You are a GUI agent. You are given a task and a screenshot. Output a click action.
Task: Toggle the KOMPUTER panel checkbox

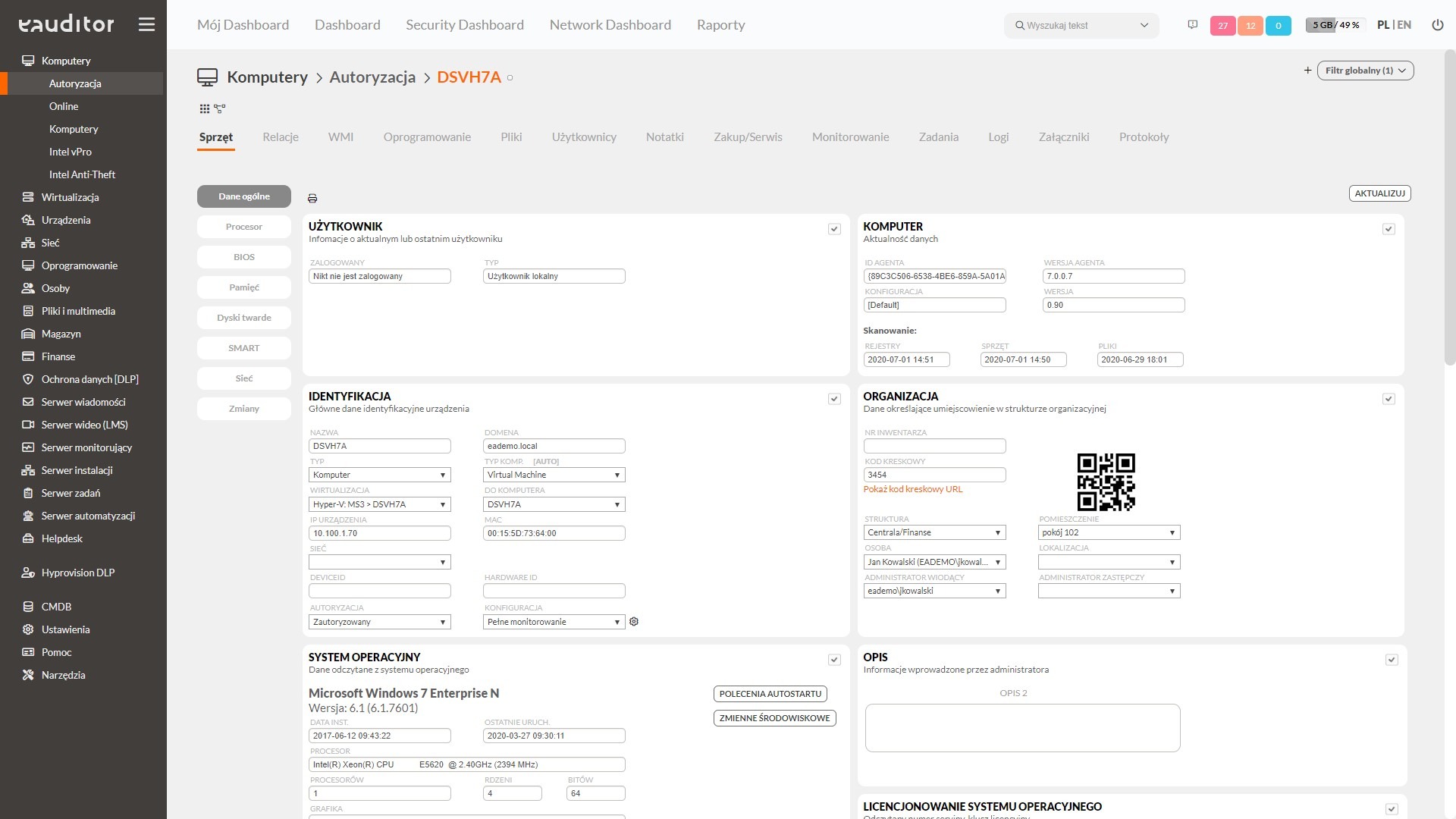pyautogui.click(x=1389, y=229)
